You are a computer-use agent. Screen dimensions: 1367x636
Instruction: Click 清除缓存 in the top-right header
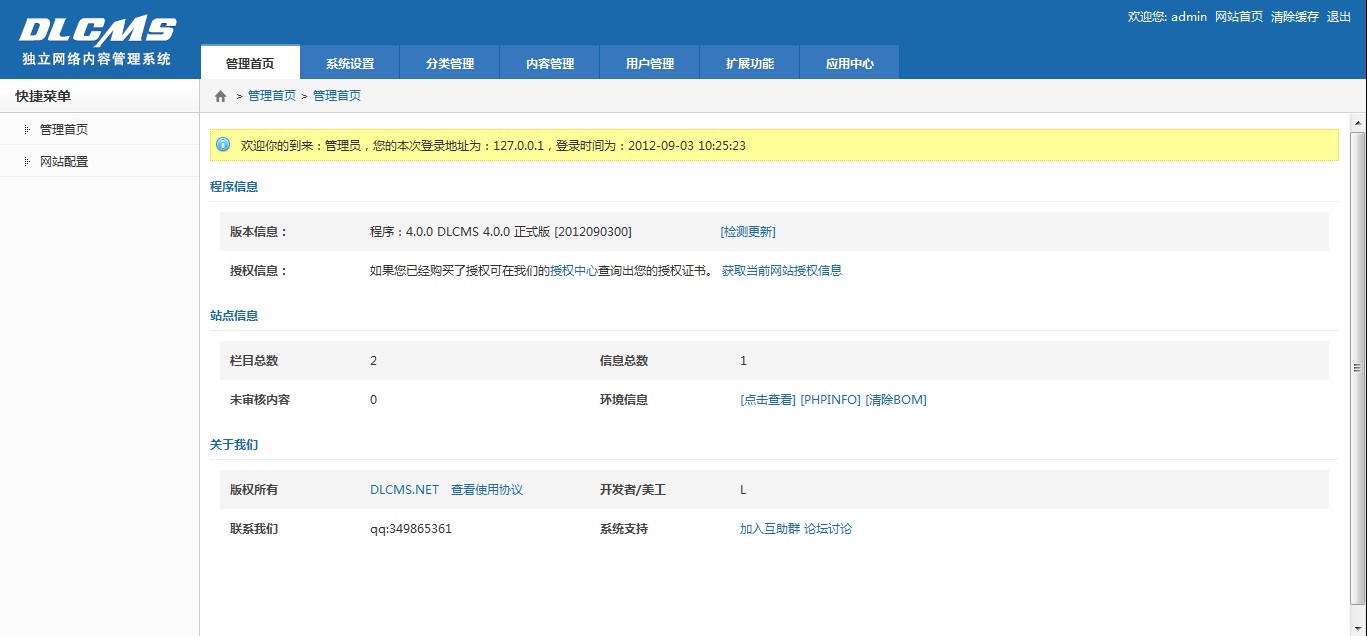(1294, 17)
